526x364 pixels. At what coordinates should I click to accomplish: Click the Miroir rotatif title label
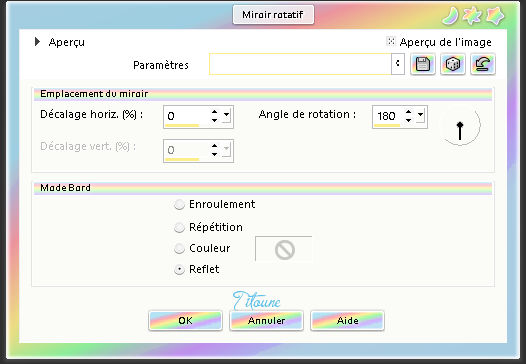pos(273,15)
